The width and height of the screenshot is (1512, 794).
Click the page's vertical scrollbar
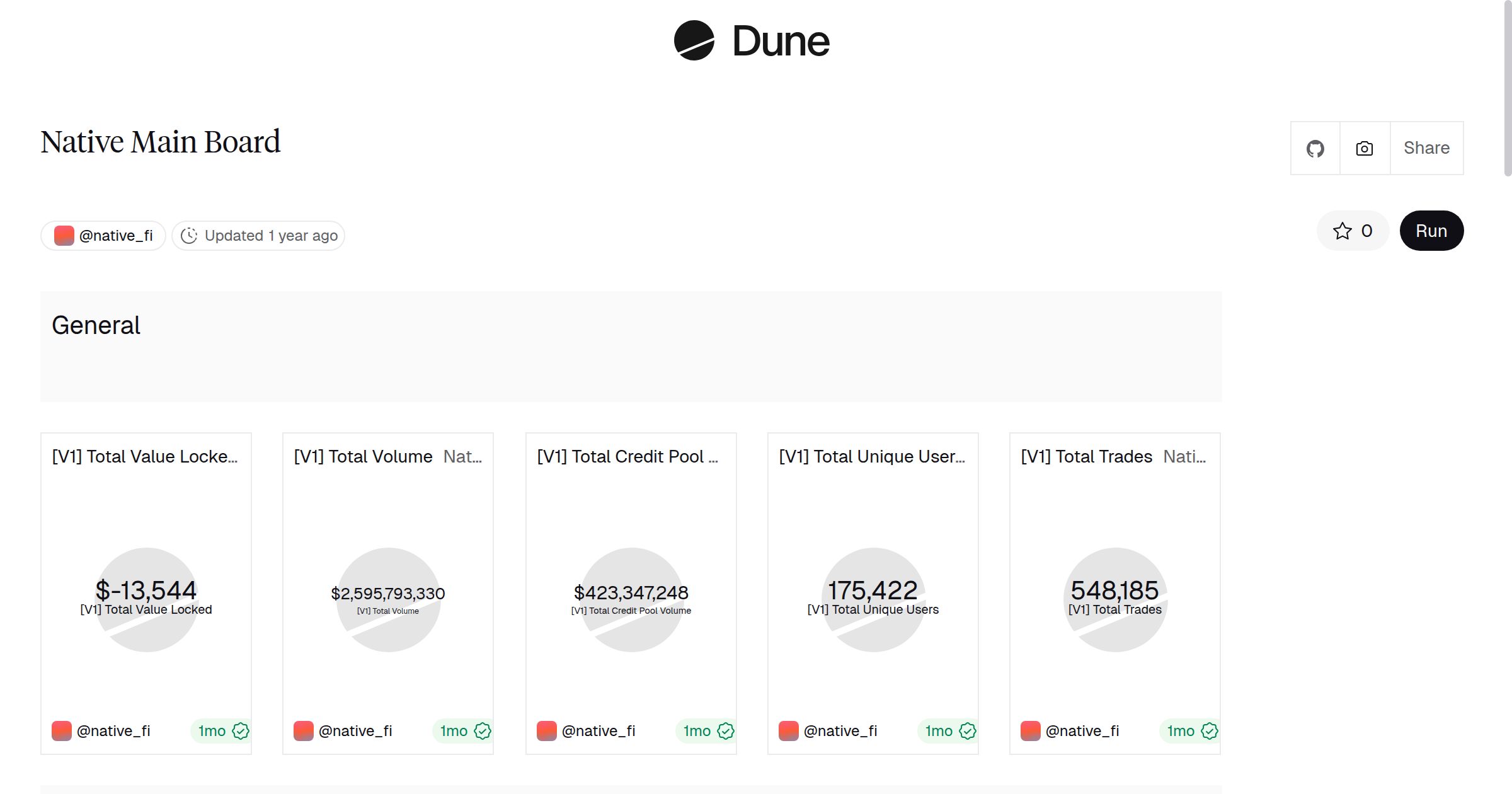point(1507,88)
